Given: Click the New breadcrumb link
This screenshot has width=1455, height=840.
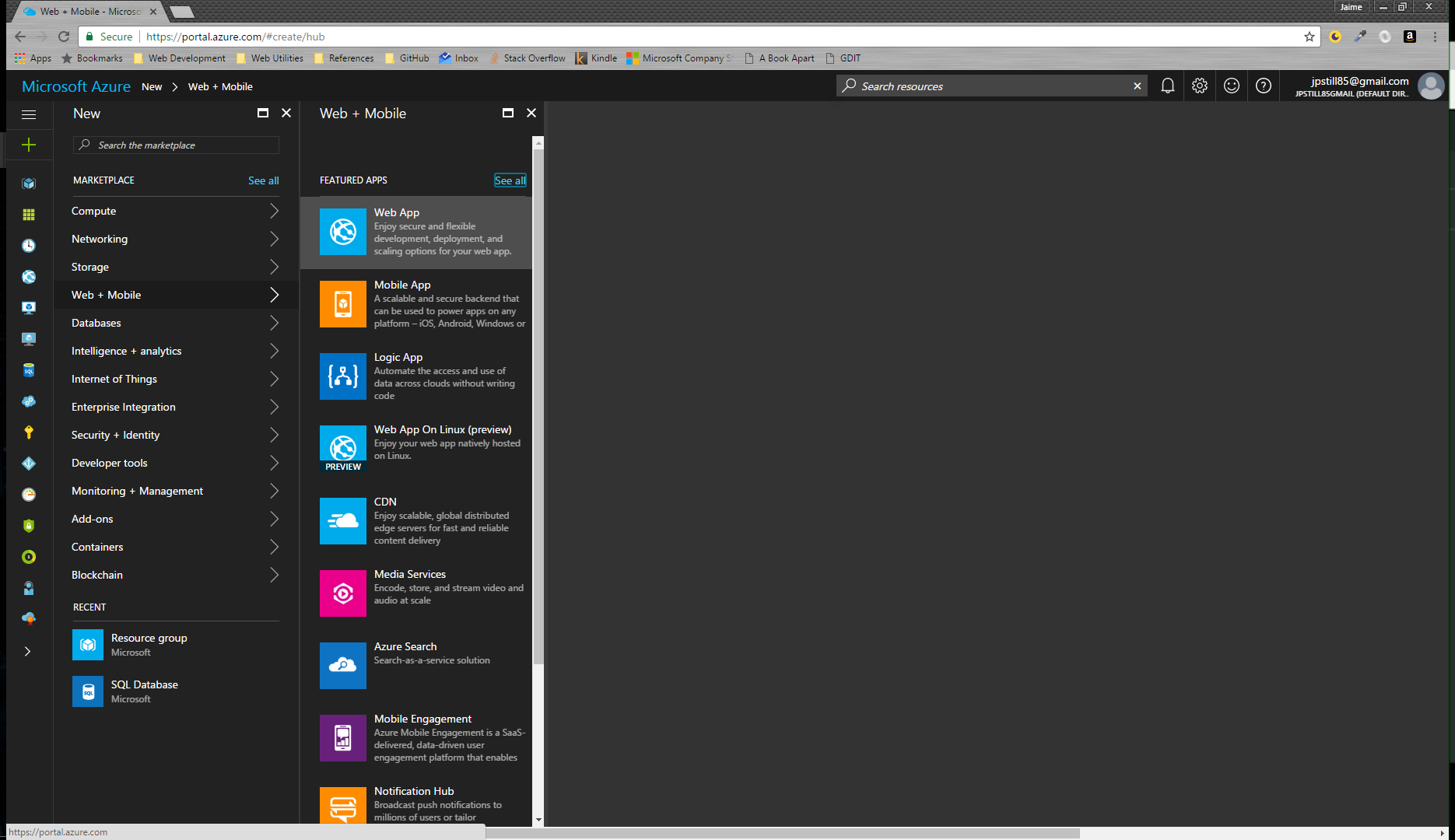Looking at the screenshot, I should coord(152,87).
